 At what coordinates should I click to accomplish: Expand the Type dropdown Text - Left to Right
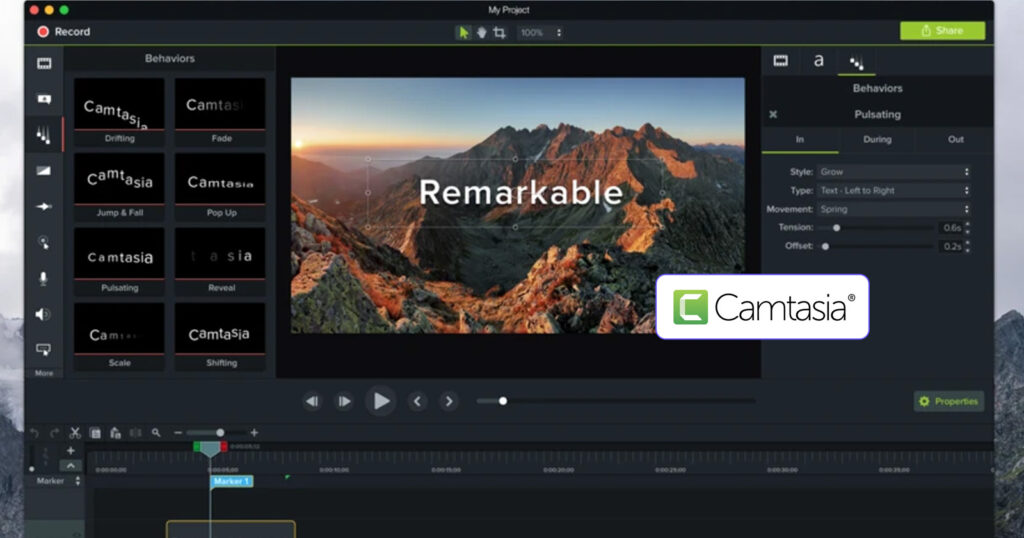pyautogui.click(x=893, y=190)
